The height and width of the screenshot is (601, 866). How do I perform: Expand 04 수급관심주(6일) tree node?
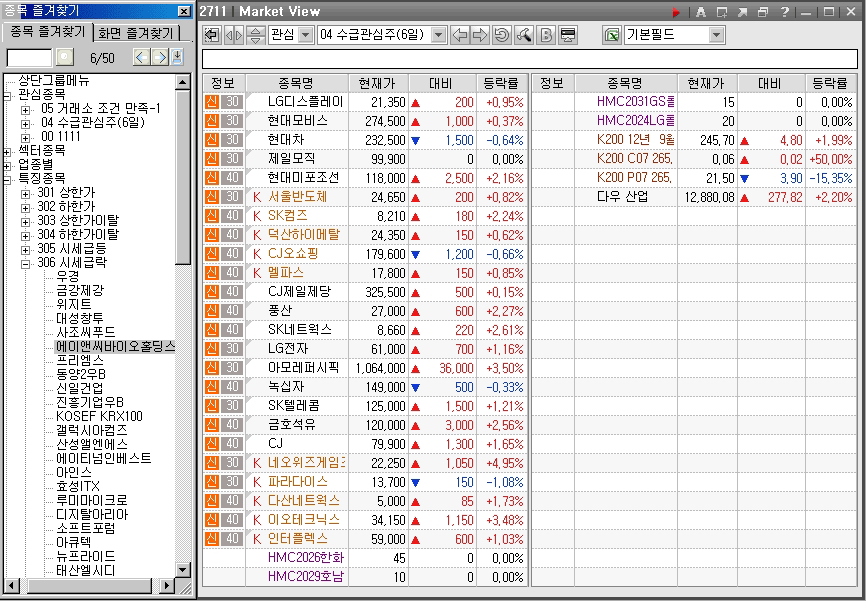click(25, 123)
